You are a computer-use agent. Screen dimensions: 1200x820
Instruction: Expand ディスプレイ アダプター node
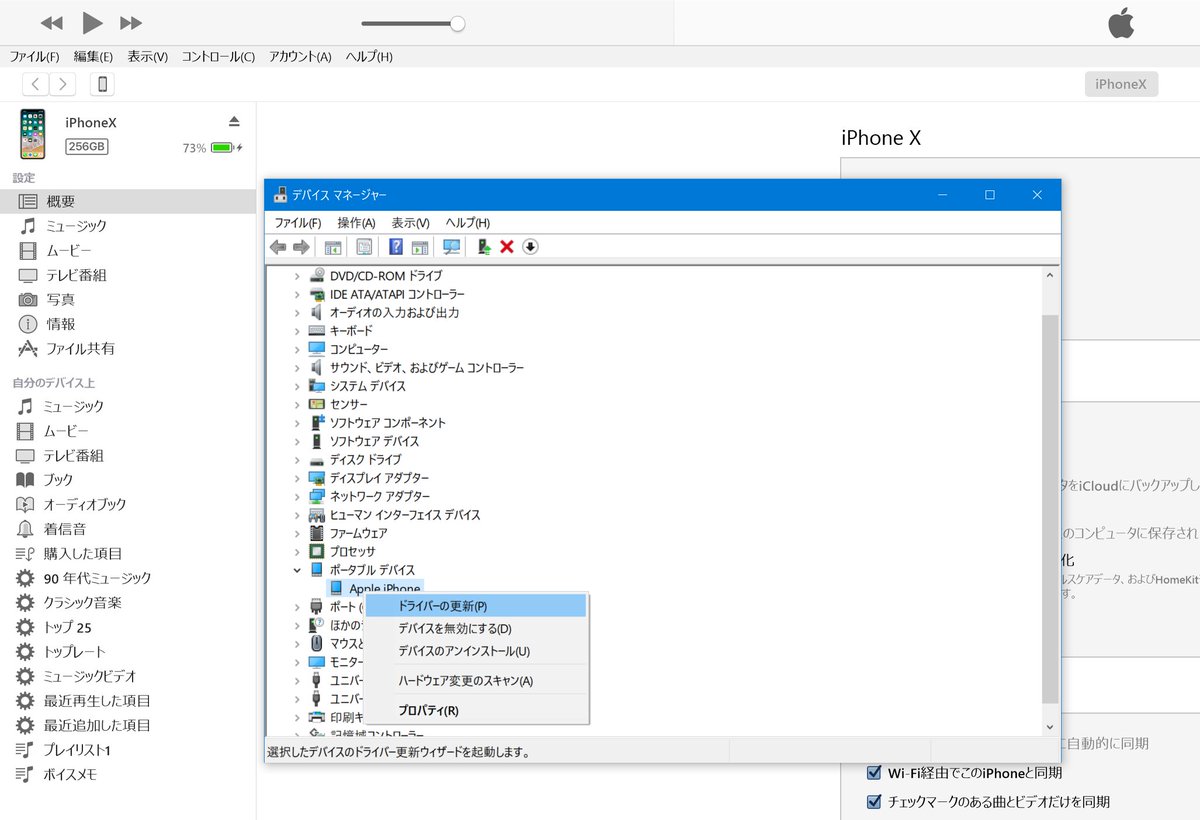[x=297, y=478]
